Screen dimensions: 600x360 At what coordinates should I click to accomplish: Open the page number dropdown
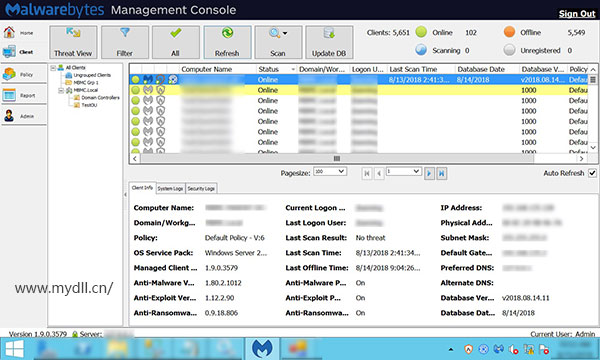coord(403,171)
